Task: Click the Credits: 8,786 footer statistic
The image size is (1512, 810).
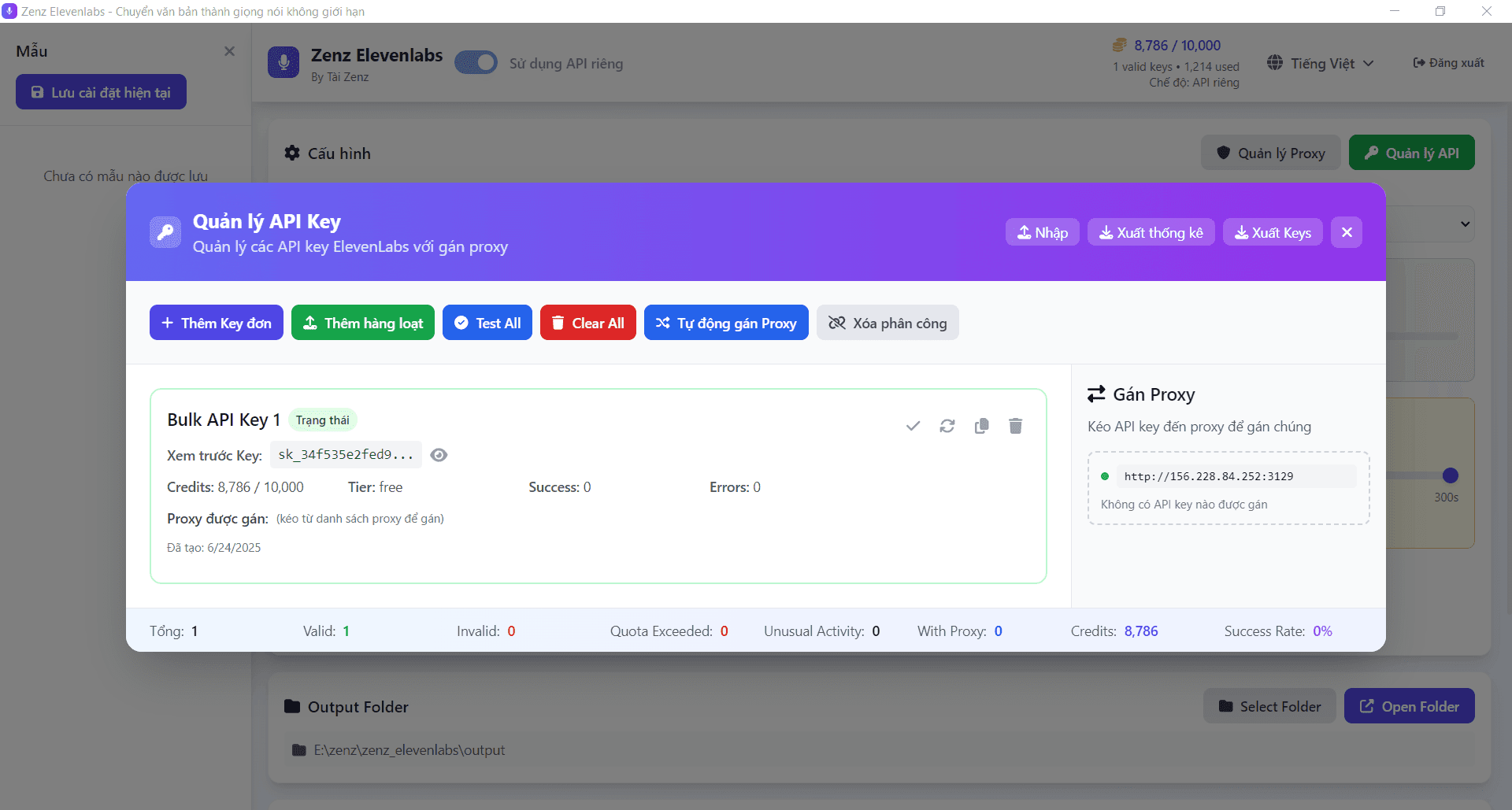Action: pyautogui.click(x=1114, y=631)
